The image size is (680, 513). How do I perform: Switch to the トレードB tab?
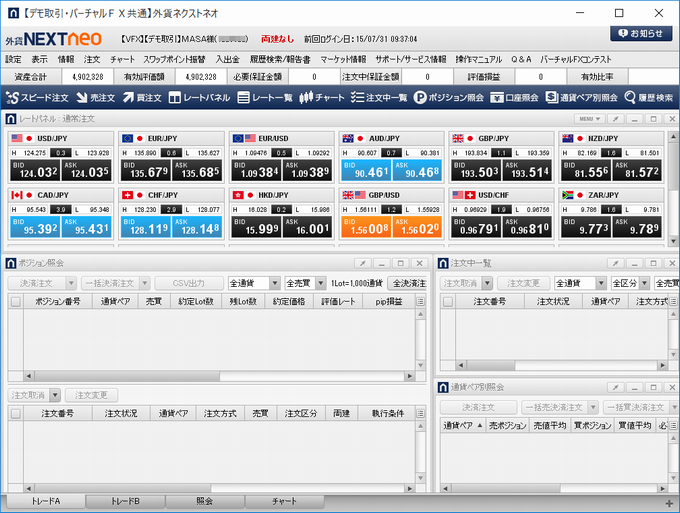[125, 501]
